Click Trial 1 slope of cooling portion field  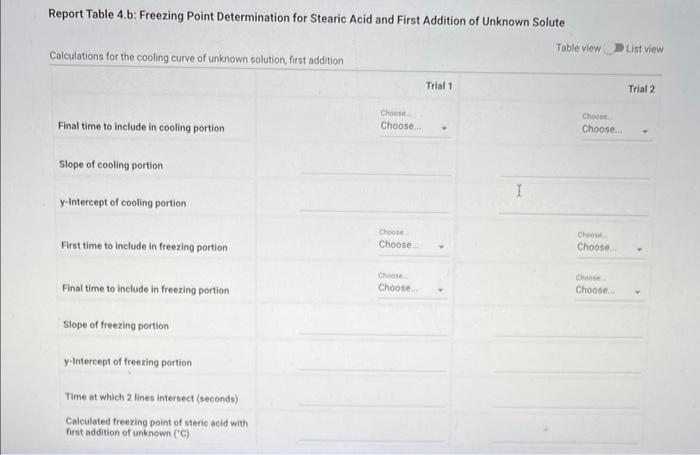(376, 165)
